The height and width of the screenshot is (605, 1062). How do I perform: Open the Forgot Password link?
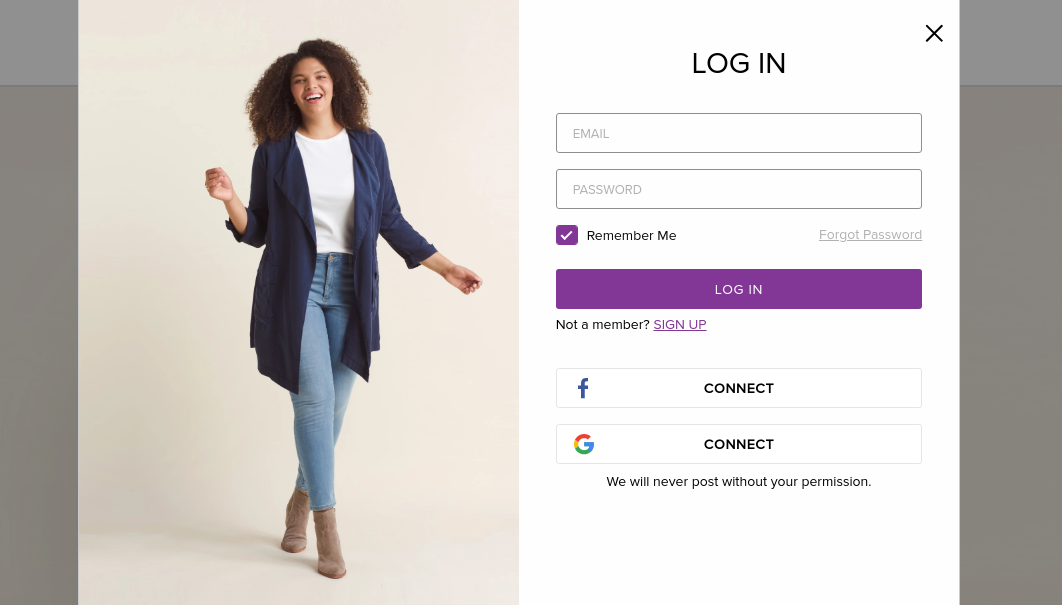870,234
